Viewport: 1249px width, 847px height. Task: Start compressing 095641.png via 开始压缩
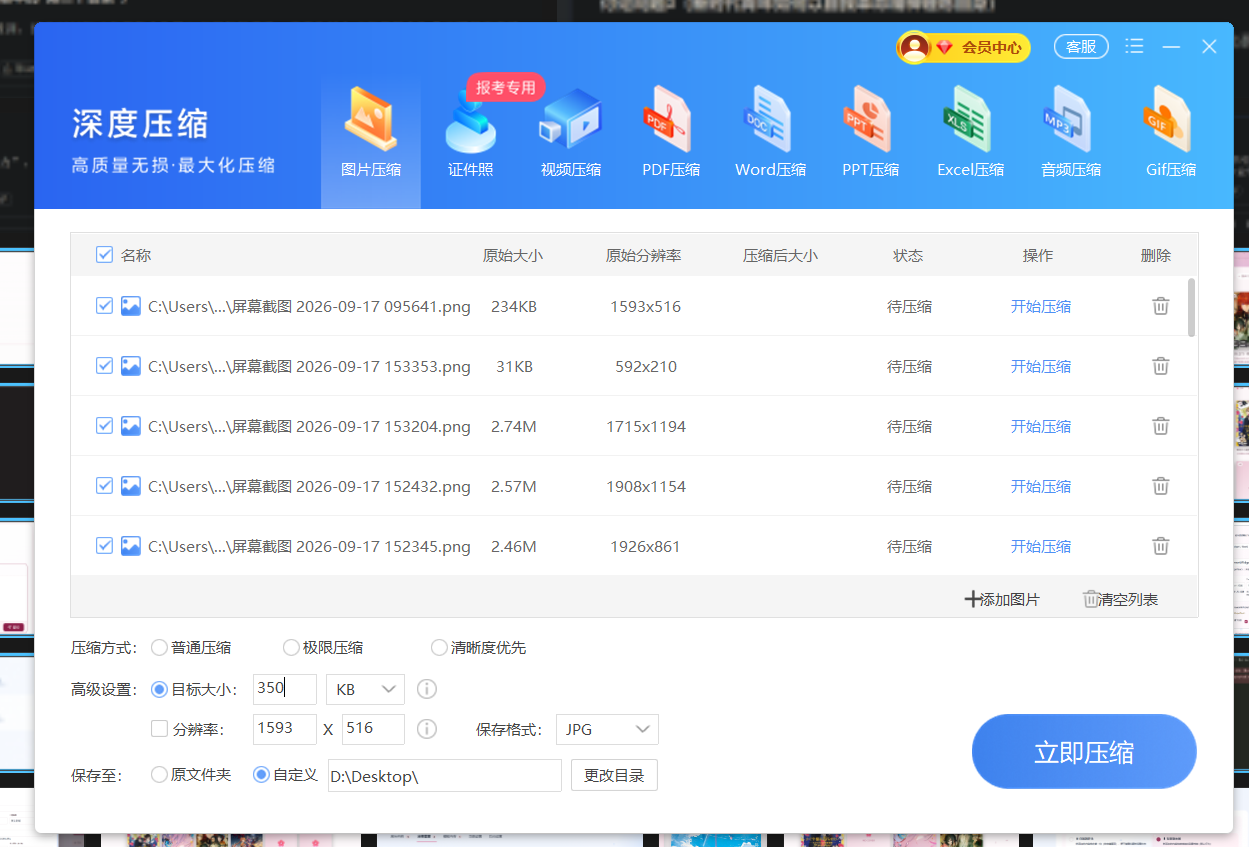[1041, 306]
